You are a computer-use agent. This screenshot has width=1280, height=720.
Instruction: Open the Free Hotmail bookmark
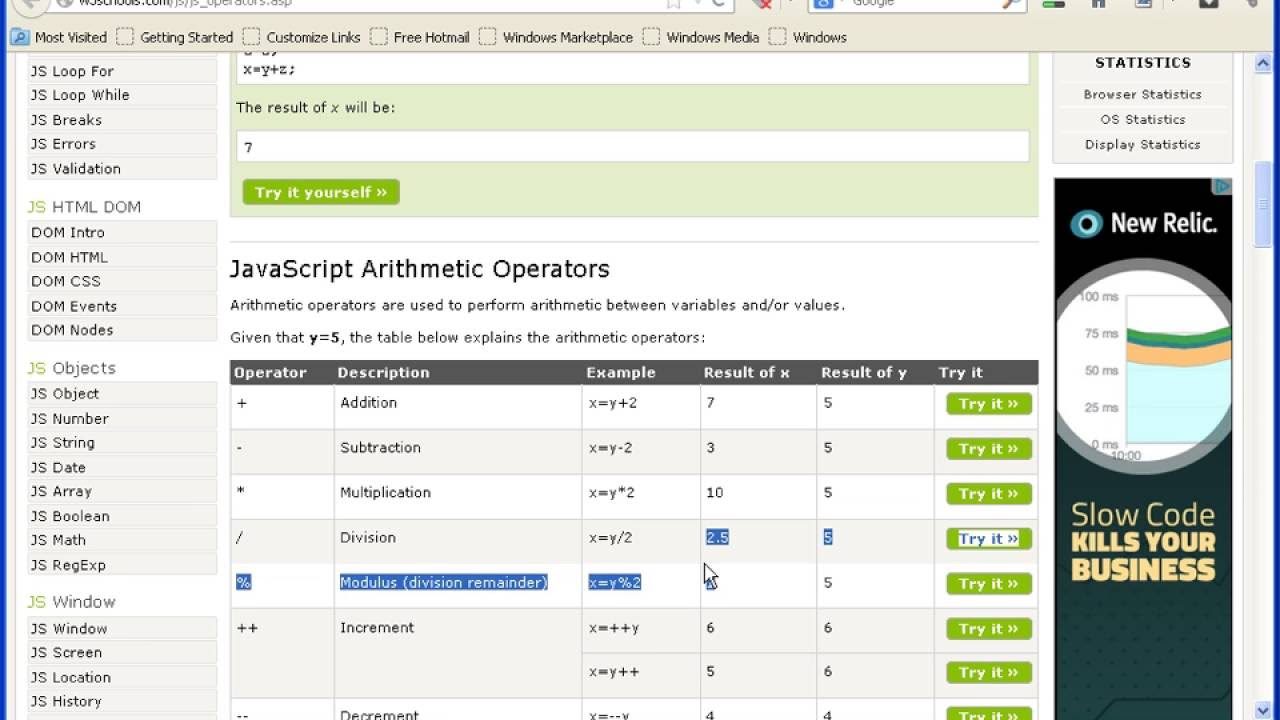[420, 37]
